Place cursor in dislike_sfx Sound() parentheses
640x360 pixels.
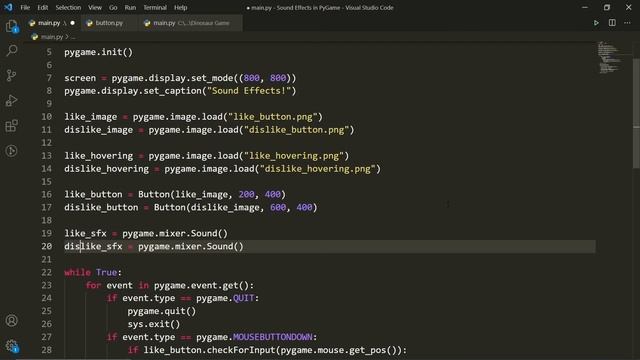click(238, 247)
